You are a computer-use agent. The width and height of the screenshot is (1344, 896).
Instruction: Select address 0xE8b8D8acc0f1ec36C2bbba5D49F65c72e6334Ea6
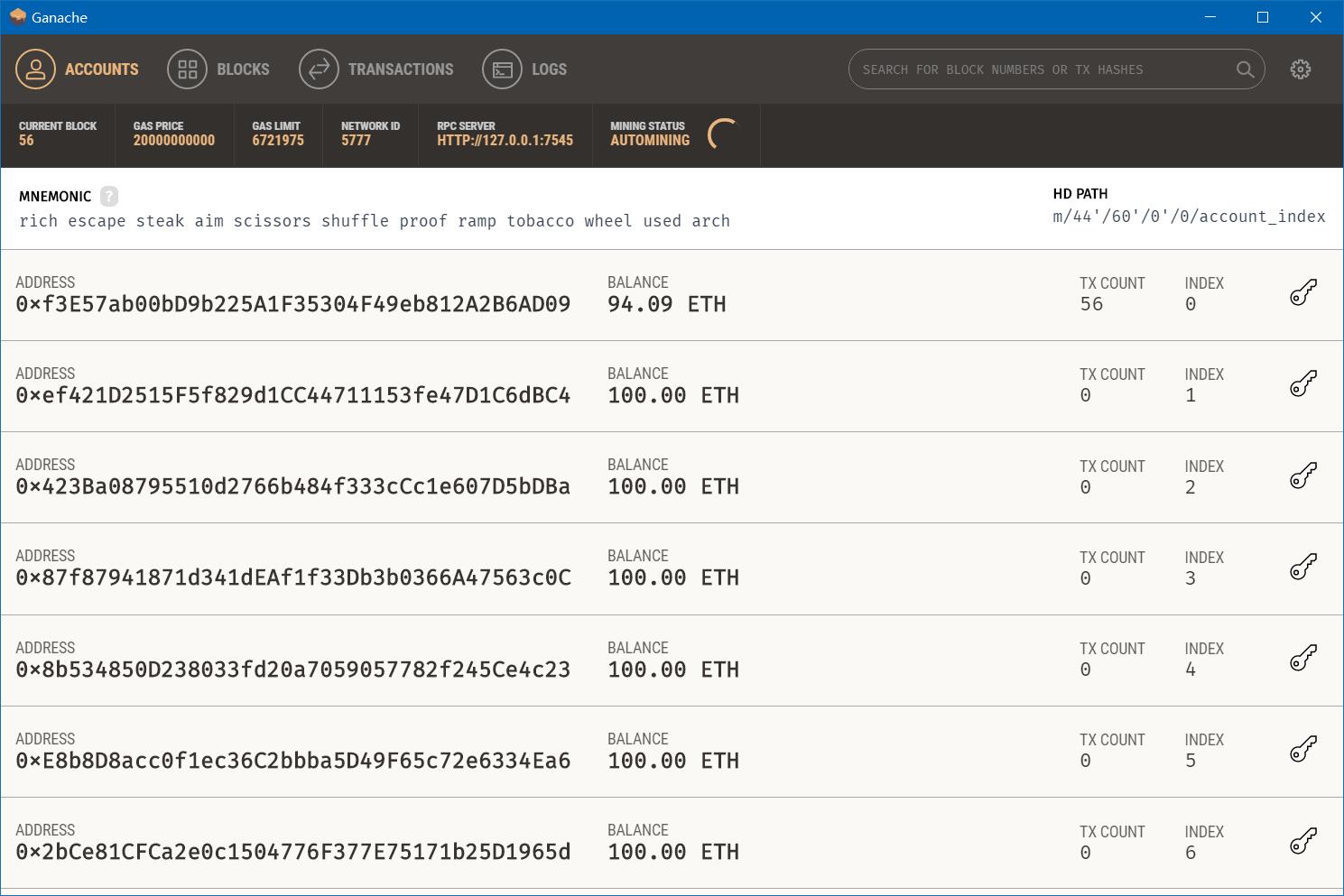pos(293,761)
